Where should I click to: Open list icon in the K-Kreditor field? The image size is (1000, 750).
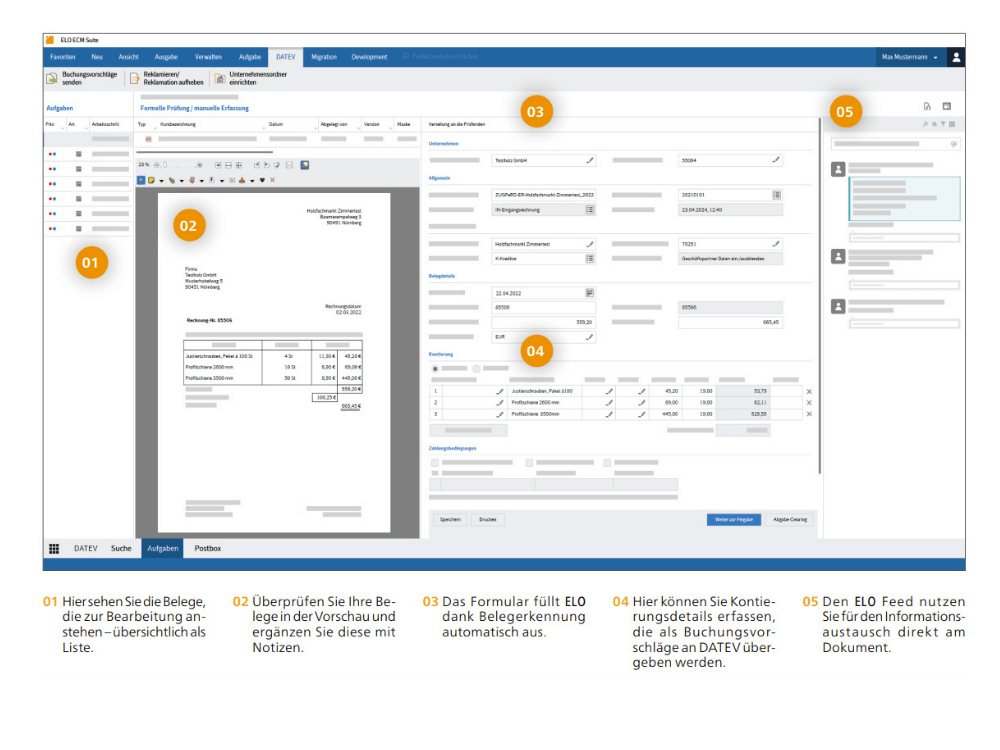(590, 258)
